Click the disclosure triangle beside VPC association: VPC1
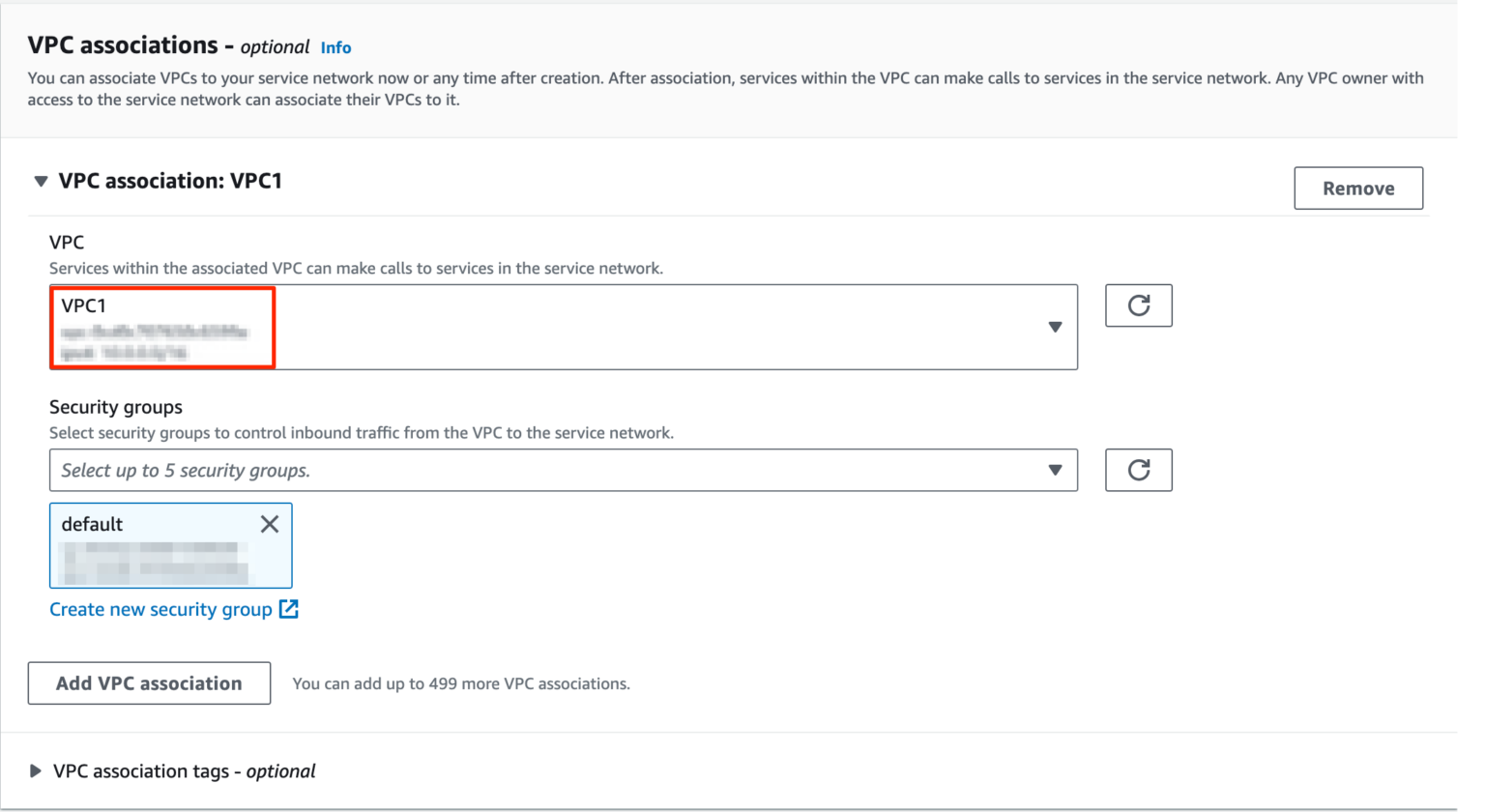1485x812 pixels. [x=40, y=181]
